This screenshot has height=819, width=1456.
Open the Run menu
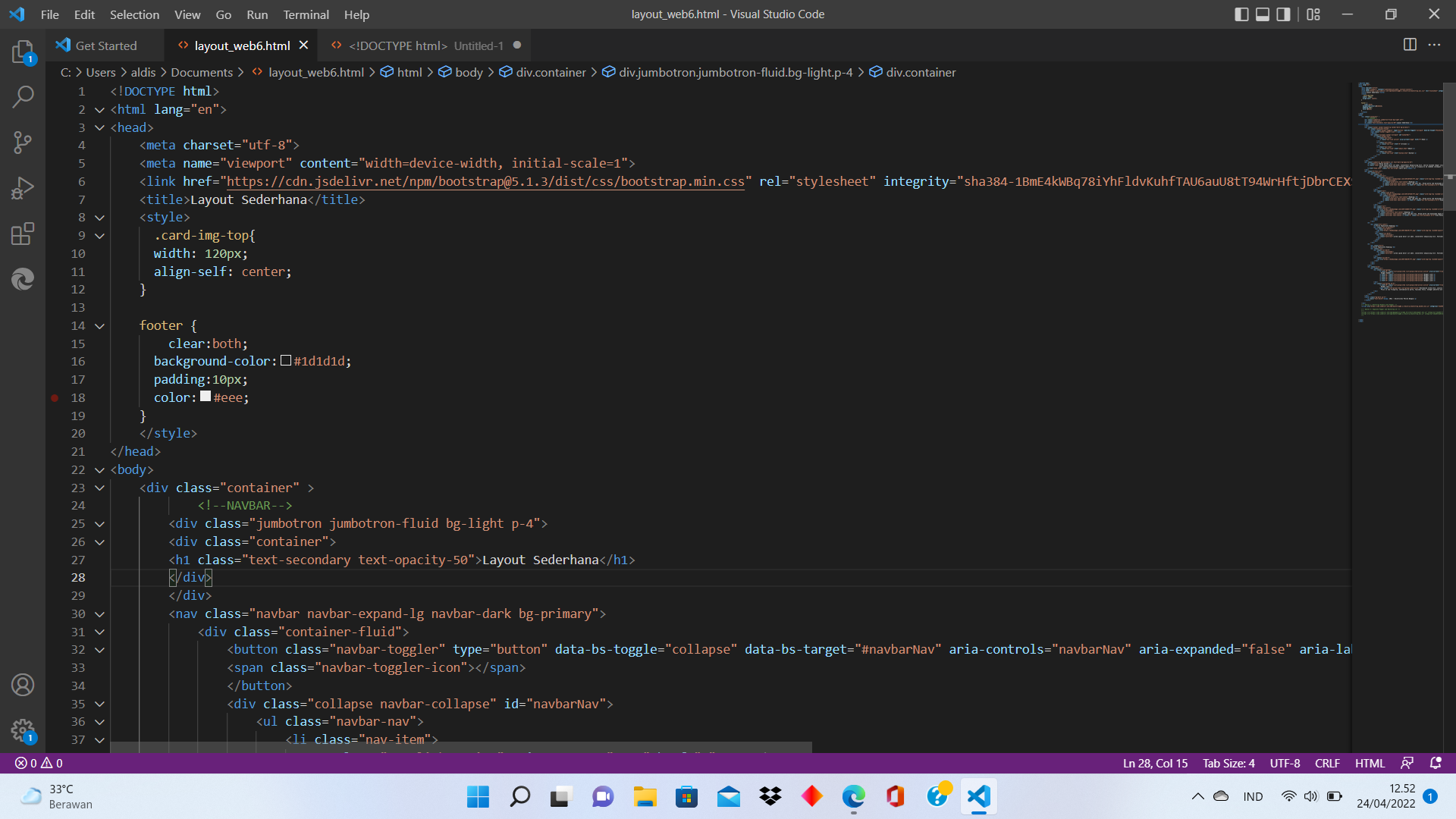[x=256, y=14]
